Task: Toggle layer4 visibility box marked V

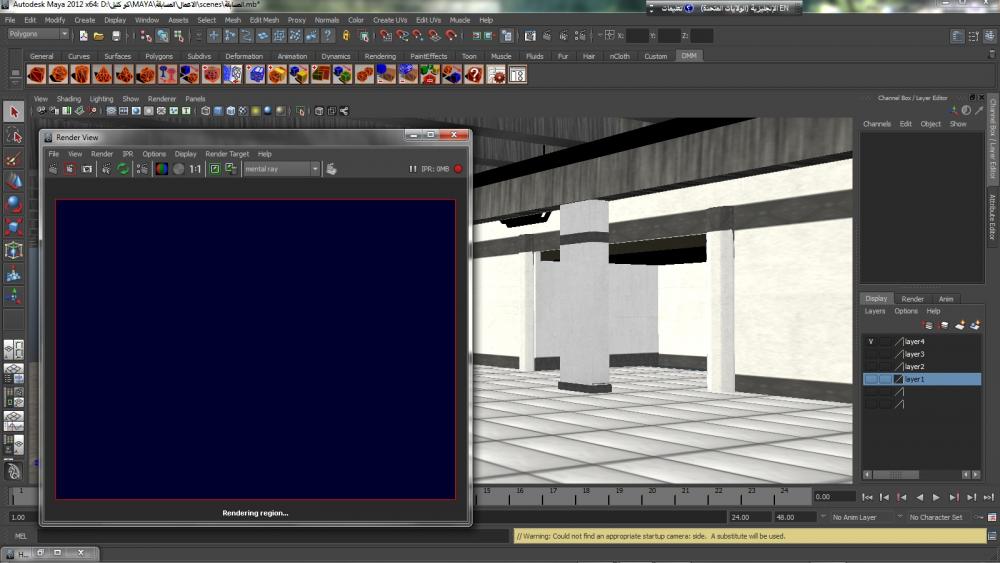Action: coord(870,342)
